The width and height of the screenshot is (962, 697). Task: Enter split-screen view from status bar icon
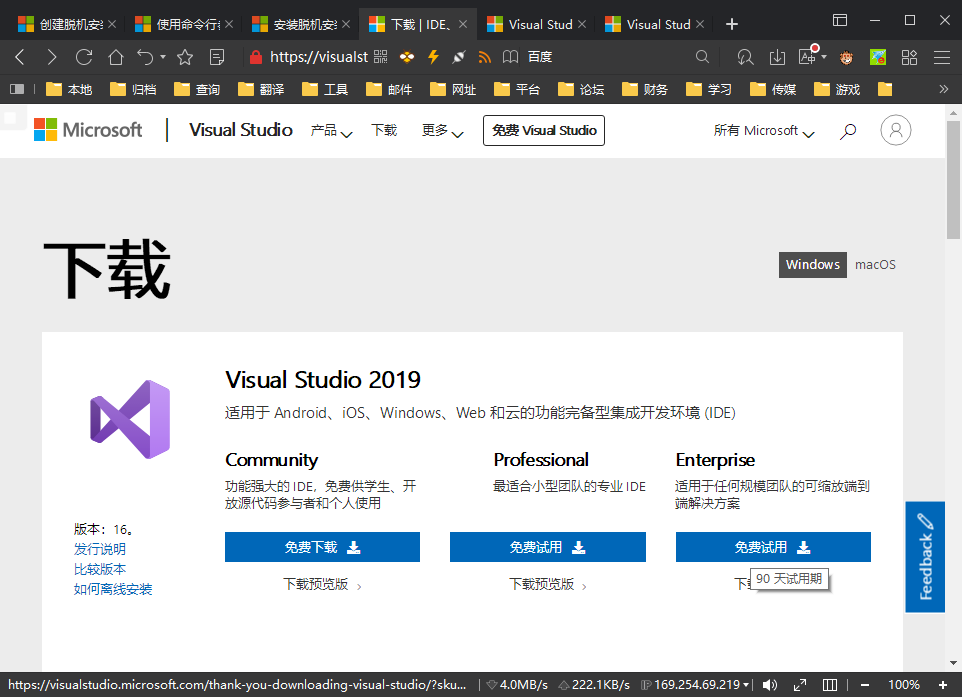829,684
